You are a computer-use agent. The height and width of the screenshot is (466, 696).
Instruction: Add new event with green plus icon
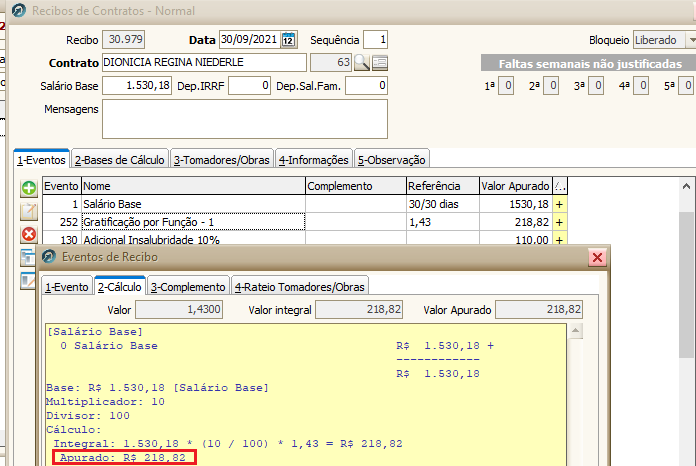point(29,188)
